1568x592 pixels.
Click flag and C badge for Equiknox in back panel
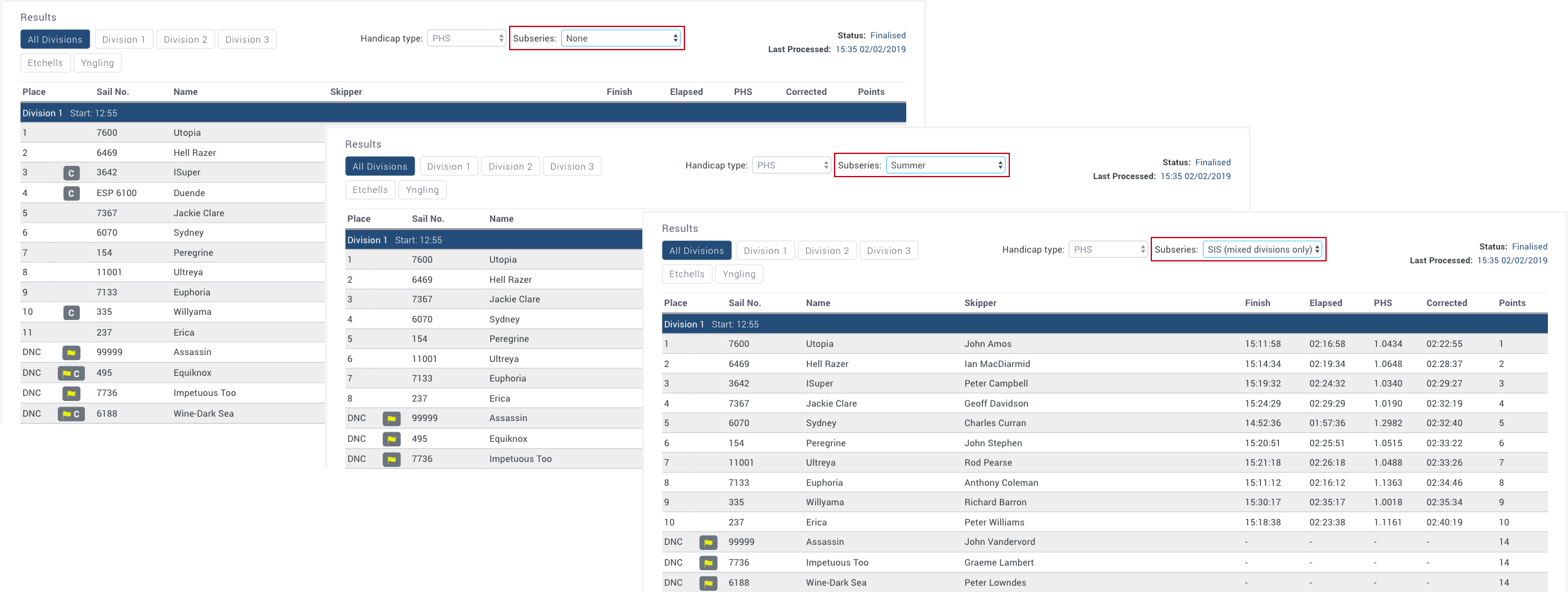(x=71, y=373)
